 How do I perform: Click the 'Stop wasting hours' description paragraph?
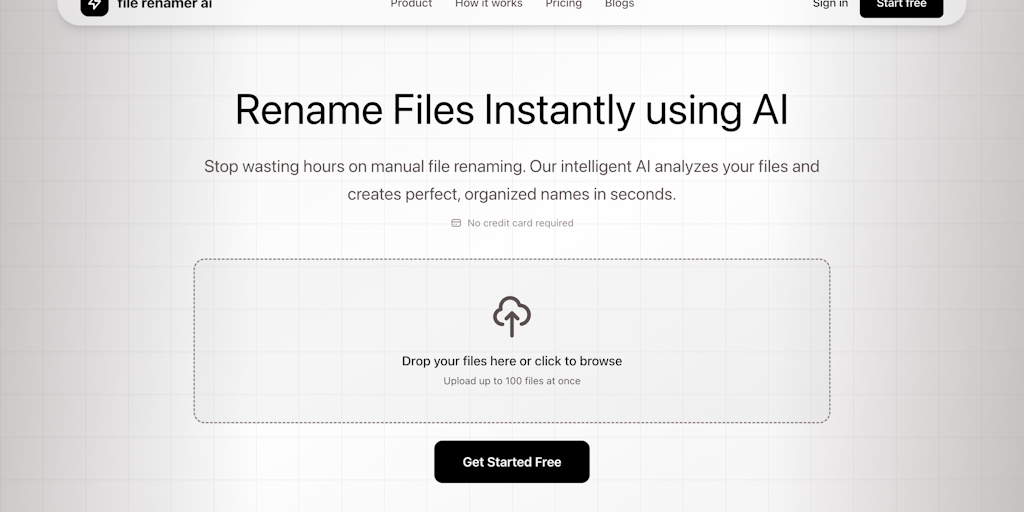click(x=512, y=166)
